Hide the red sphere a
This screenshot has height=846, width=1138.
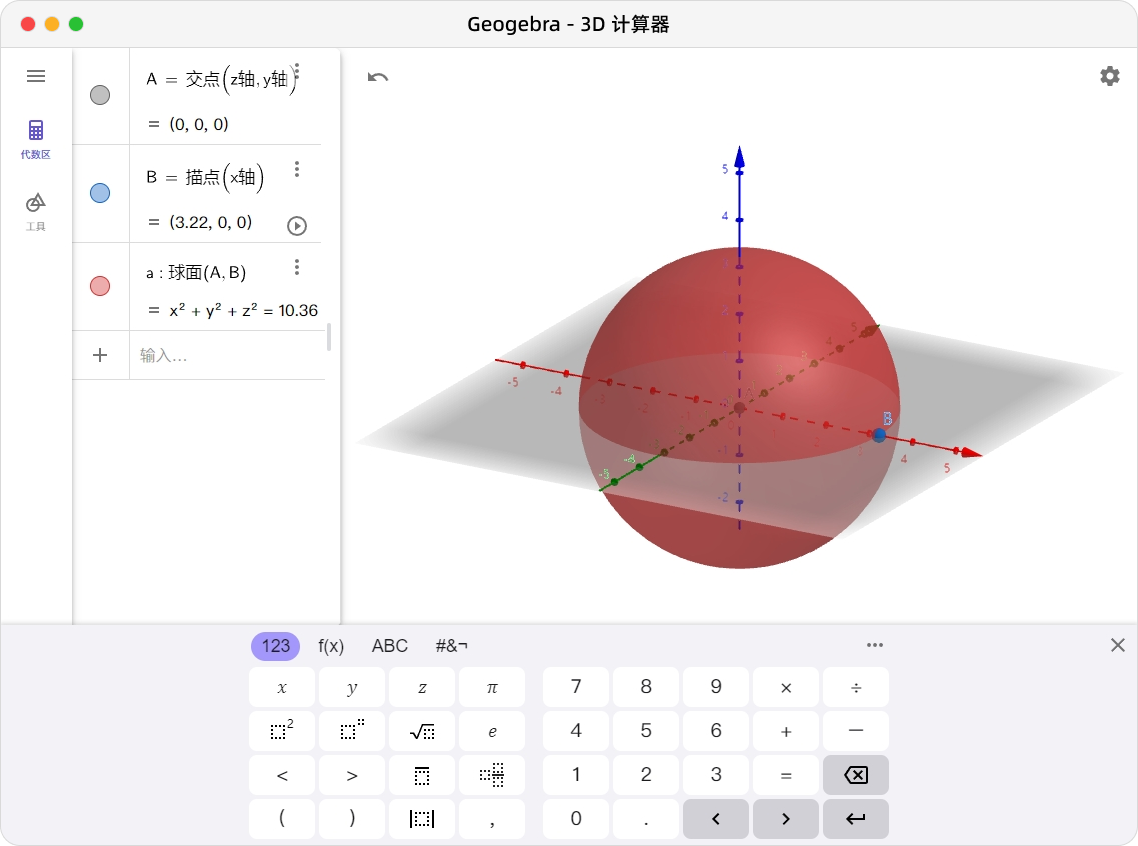pos(100,286)
